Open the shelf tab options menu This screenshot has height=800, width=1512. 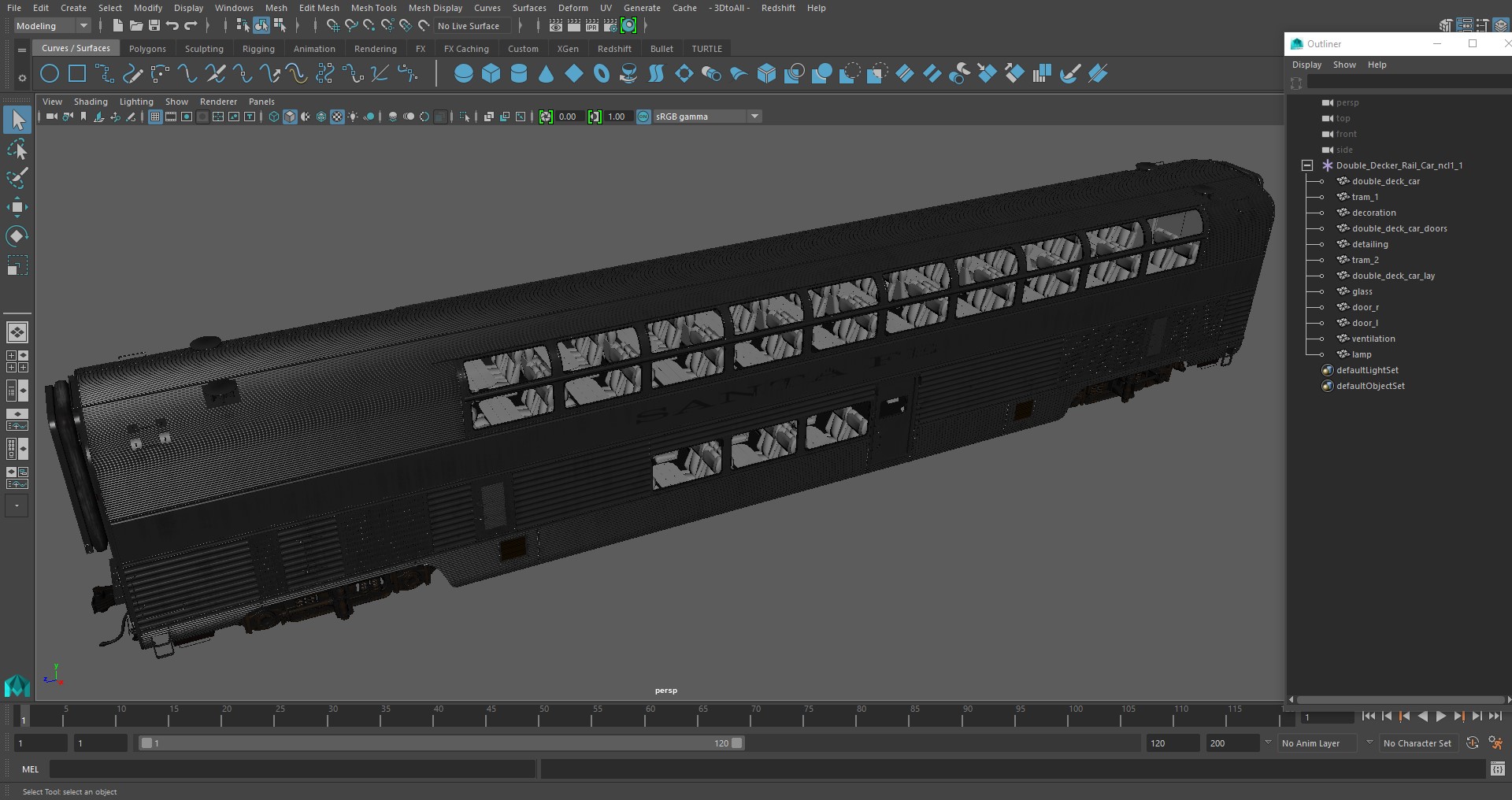(22, 50)
